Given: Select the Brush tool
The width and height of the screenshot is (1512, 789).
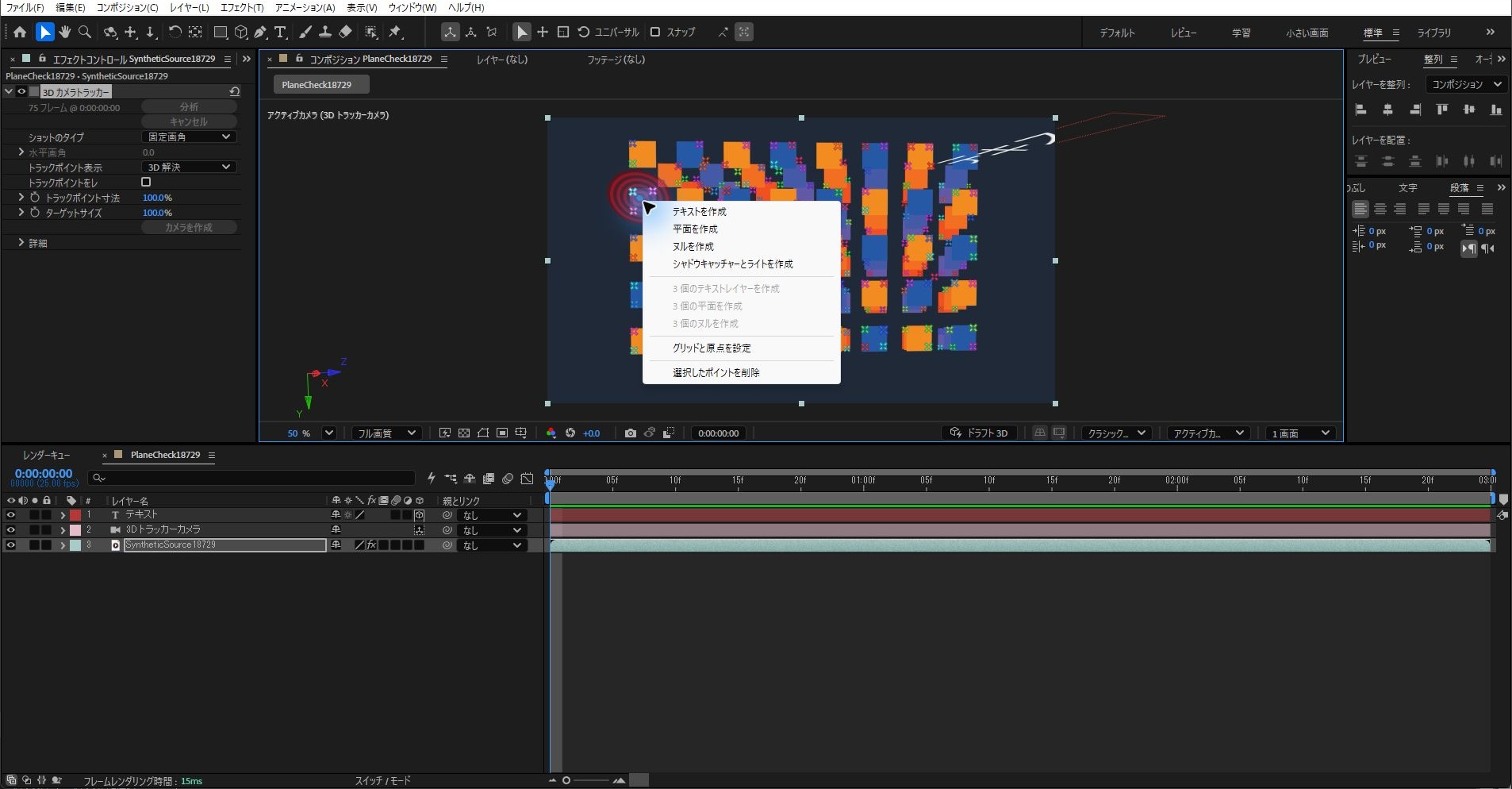Looking at the screenshot, I should pos(305,32).
